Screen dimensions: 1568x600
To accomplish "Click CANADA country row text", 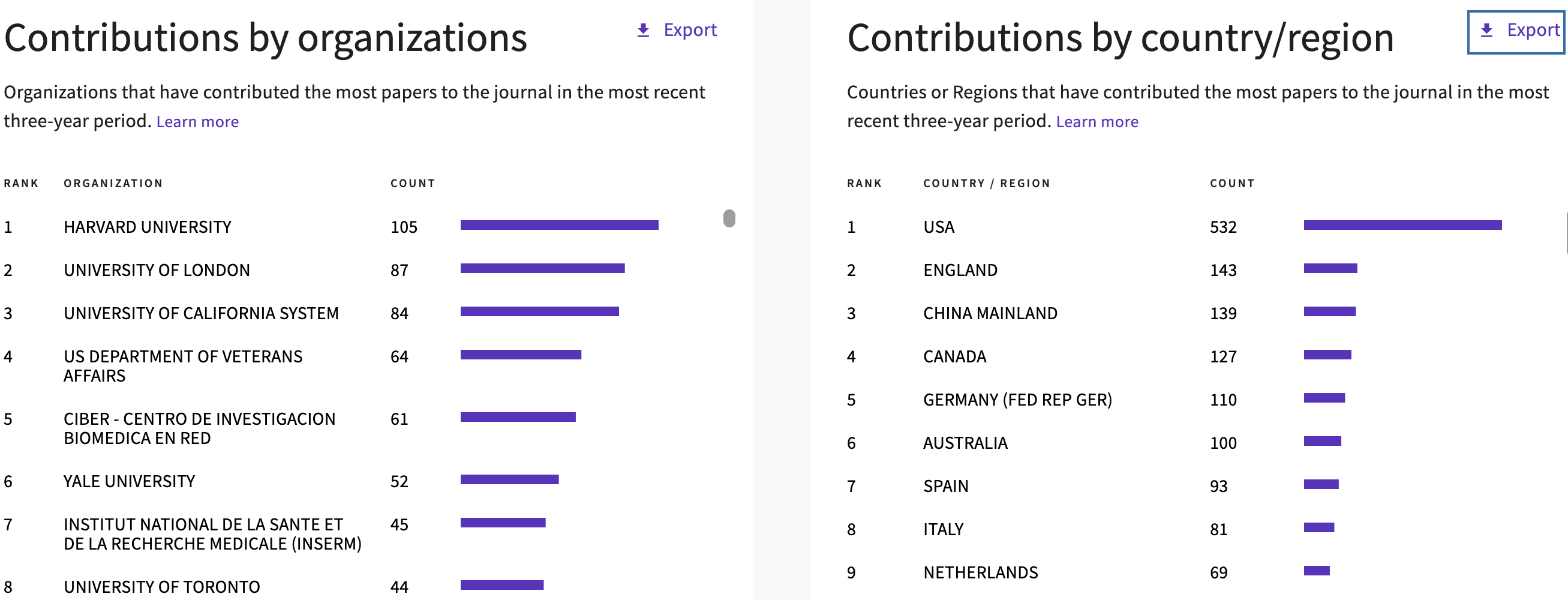I will [954, 357].
